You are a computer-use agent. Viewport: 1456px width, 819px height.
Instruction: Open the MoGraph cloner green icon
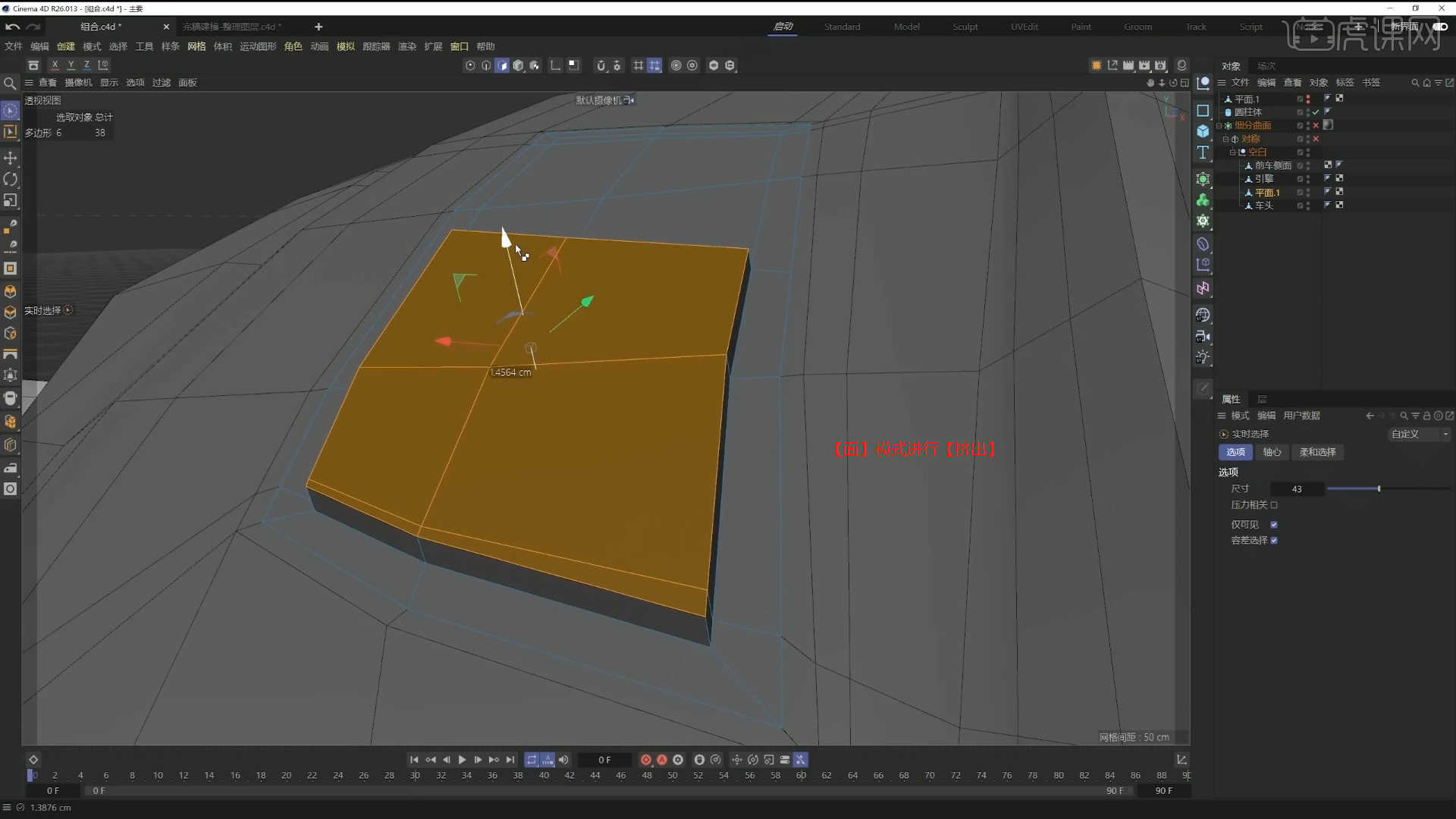pos(1203,200)
